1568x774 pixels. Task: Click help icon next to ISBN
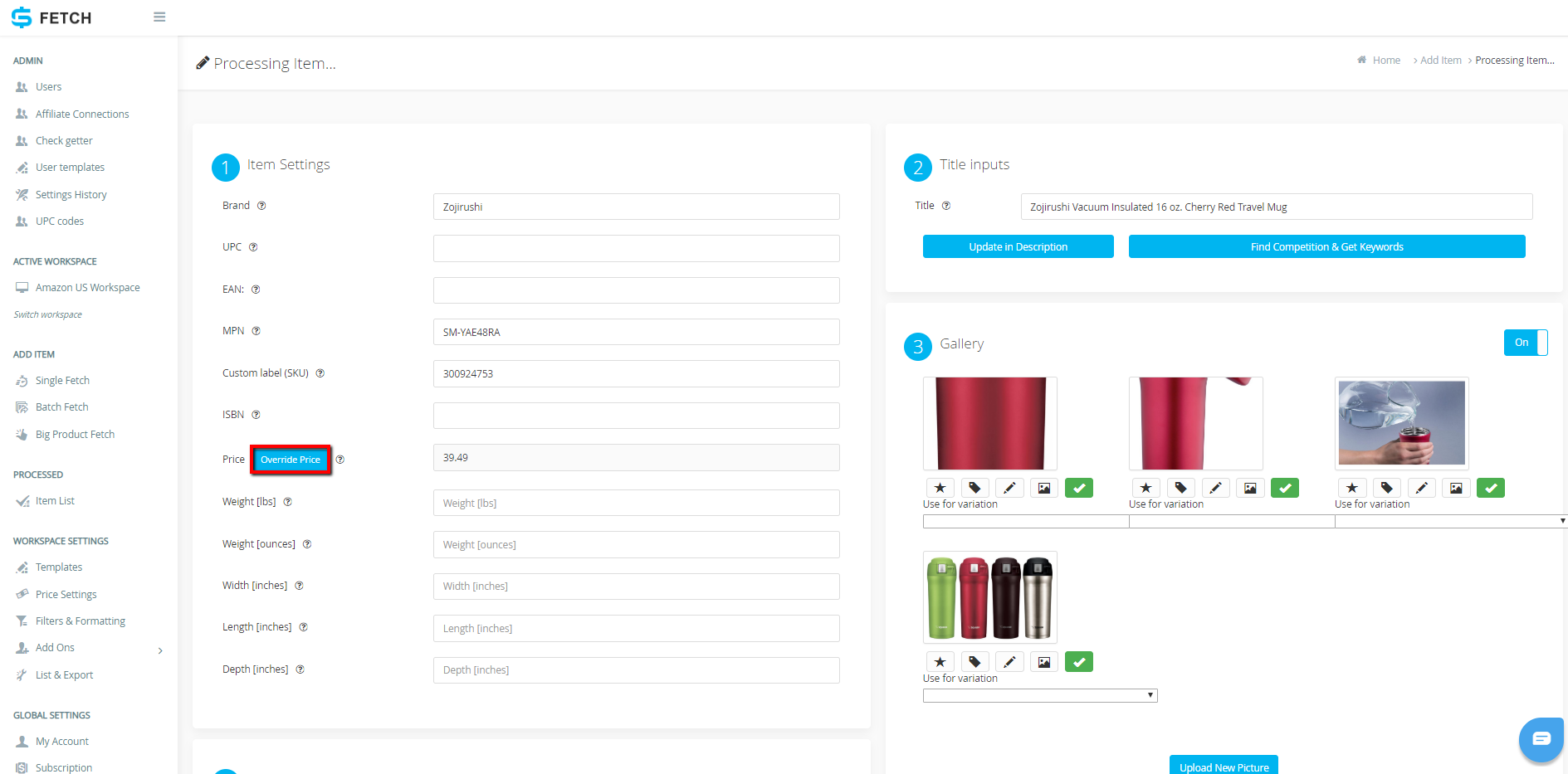(256, 415)
